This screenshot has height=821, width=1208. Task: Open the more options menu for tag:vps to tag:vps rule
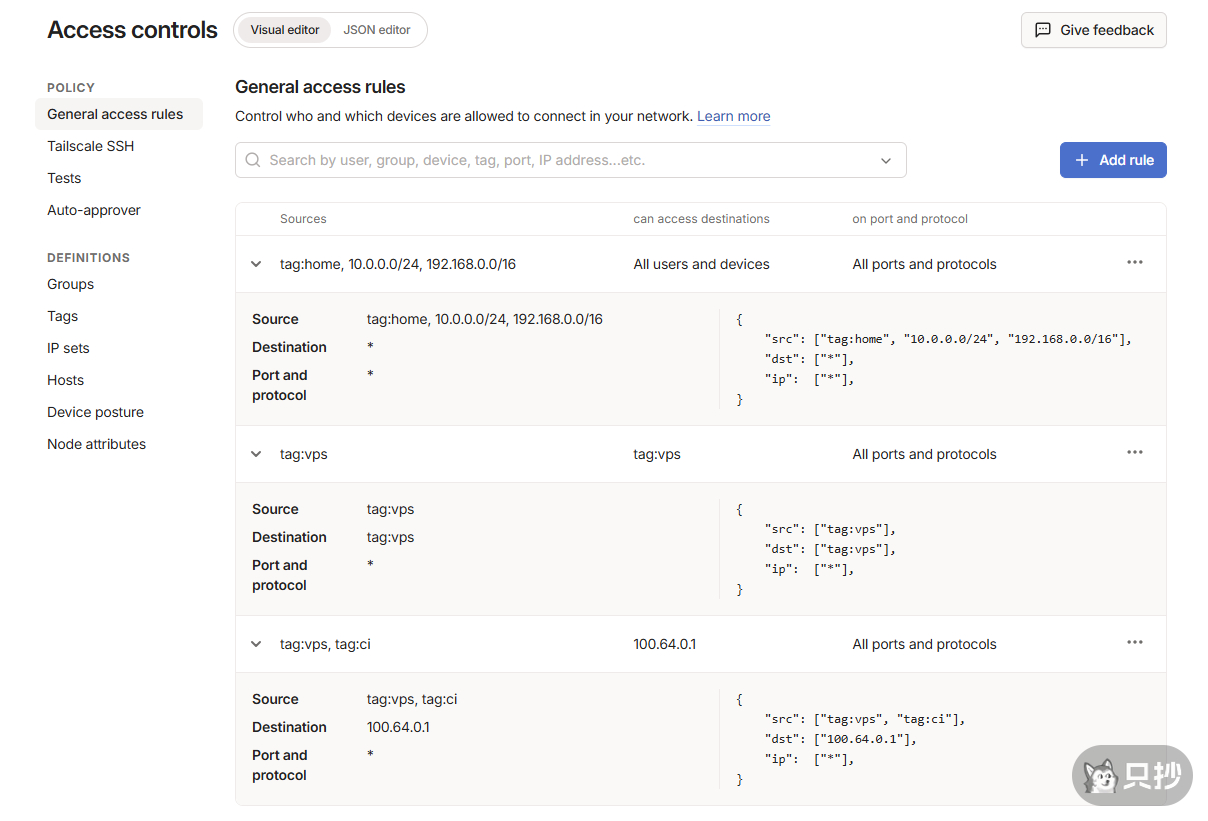[x=1134, y=453]
